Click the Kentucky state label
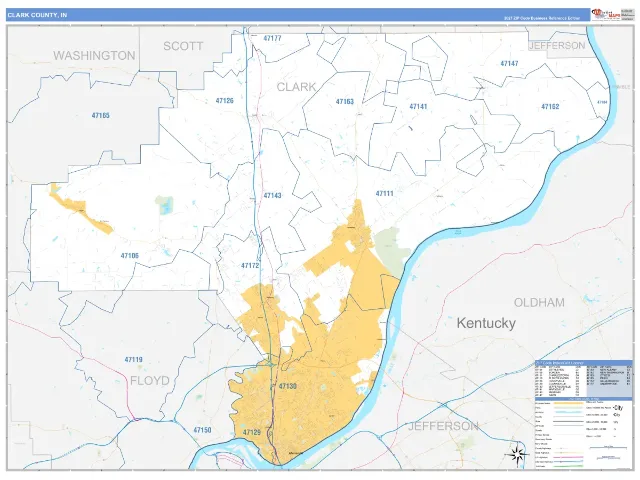Screen dimensions: 640x480 tap(486, 323)
